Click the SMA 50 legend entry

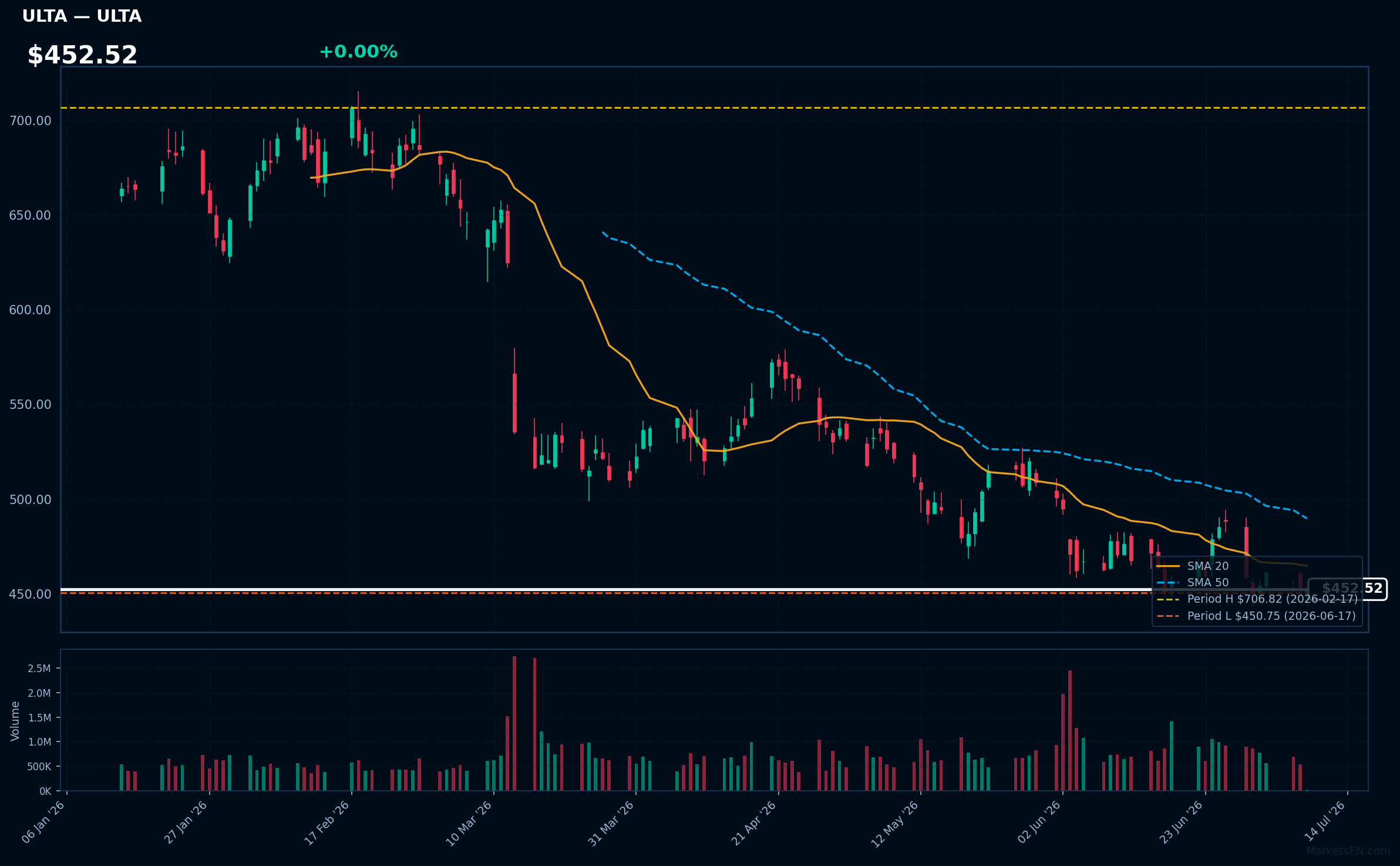tap(1193, 582)
